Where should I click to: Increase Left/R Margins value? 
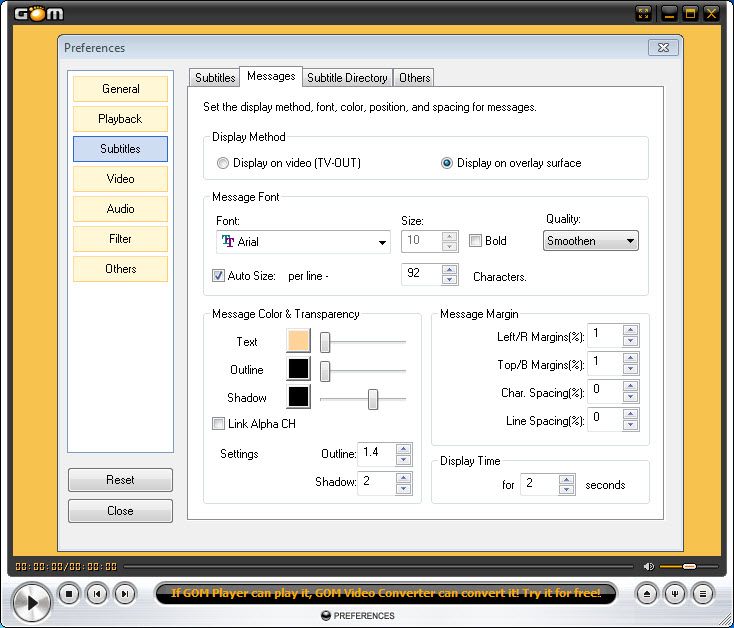tap(630, 330)
